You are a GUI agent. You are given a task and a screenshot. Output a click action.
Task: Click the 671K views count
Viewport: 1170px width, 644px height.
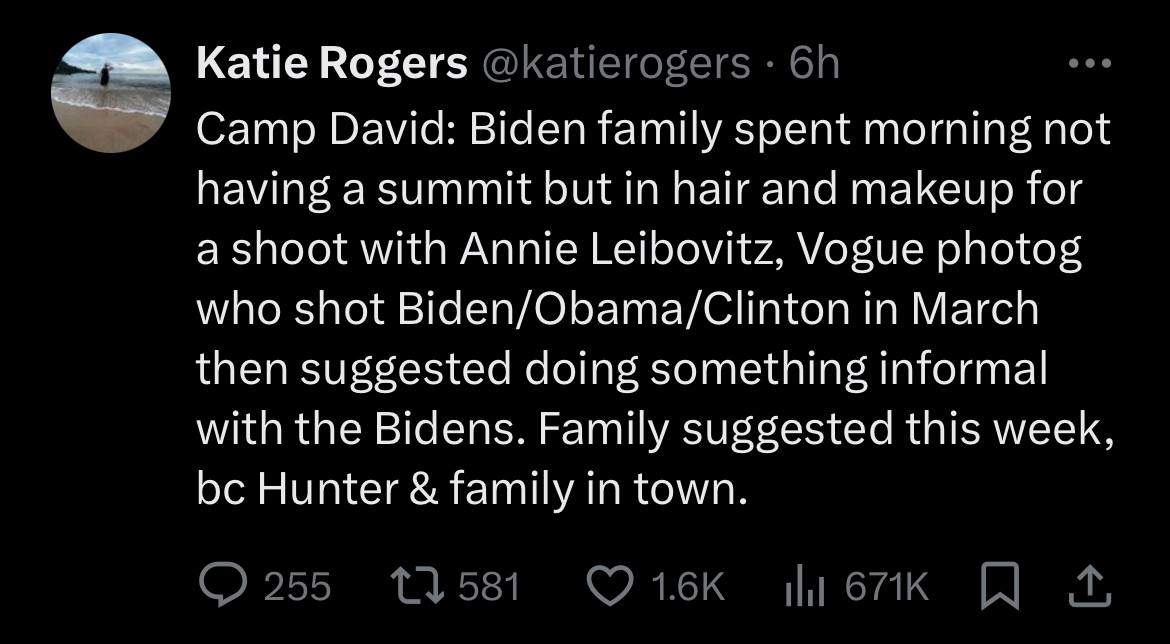coord(887,587)
